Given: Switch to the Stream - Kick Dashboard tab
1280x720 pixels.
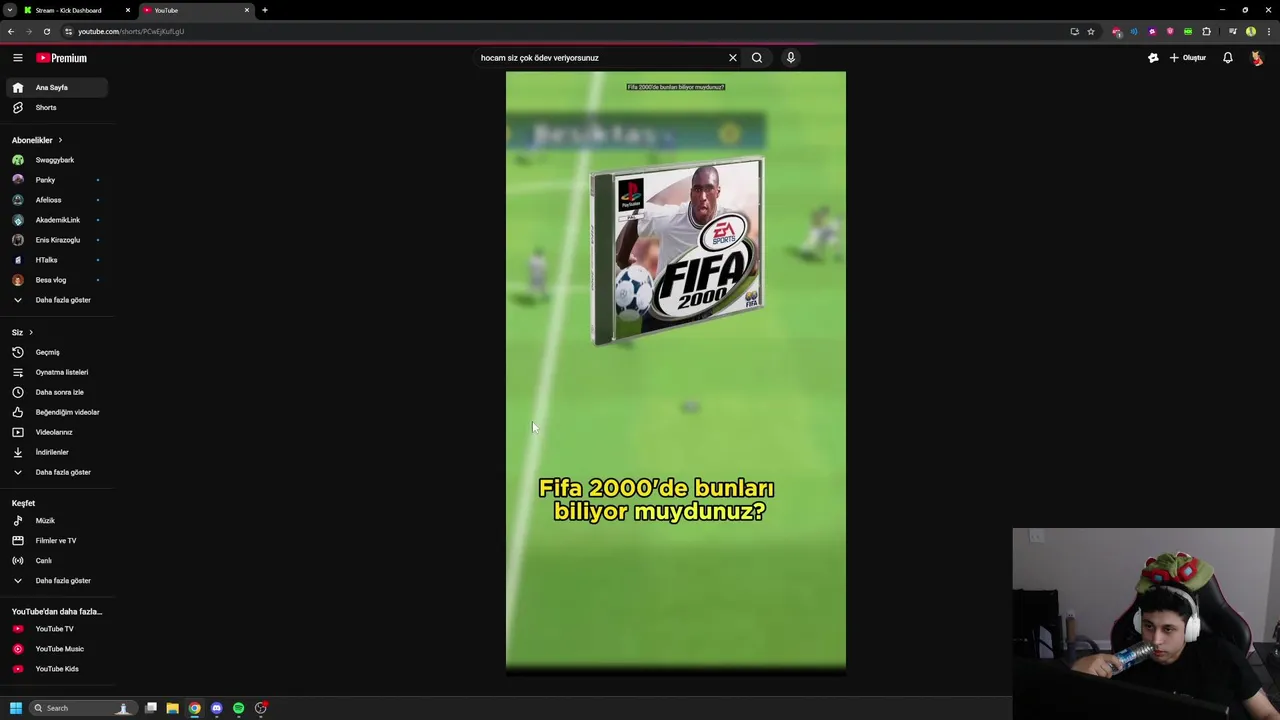Looking at the screenshot, I should pyautogui.click(x=76, y=10).
